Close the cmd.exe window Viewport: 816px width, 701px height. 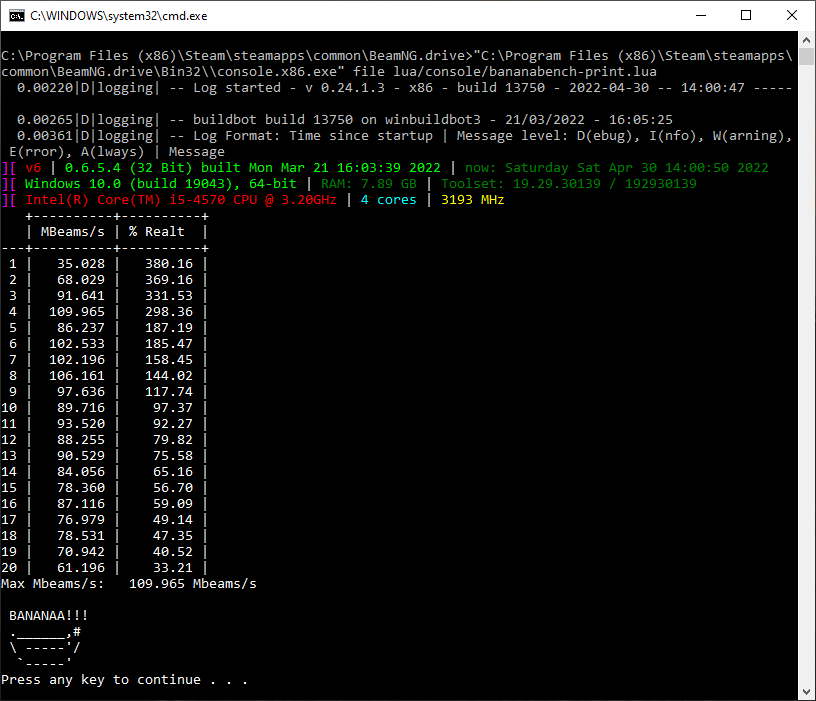point(792,16)
